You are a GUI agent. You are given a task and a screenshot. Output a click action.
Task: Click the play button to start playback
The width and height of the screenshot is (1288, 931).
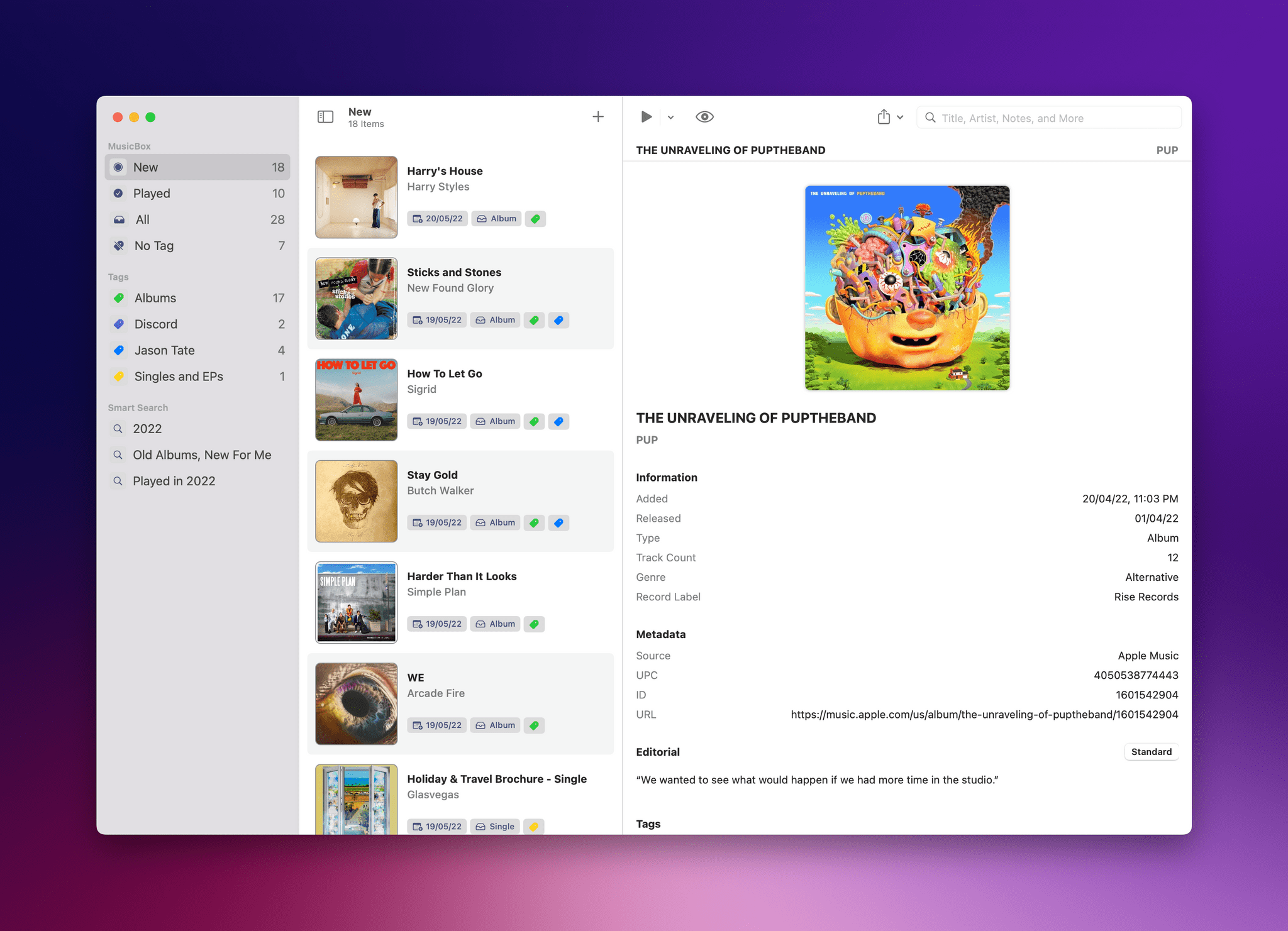[x=647, y=117]
